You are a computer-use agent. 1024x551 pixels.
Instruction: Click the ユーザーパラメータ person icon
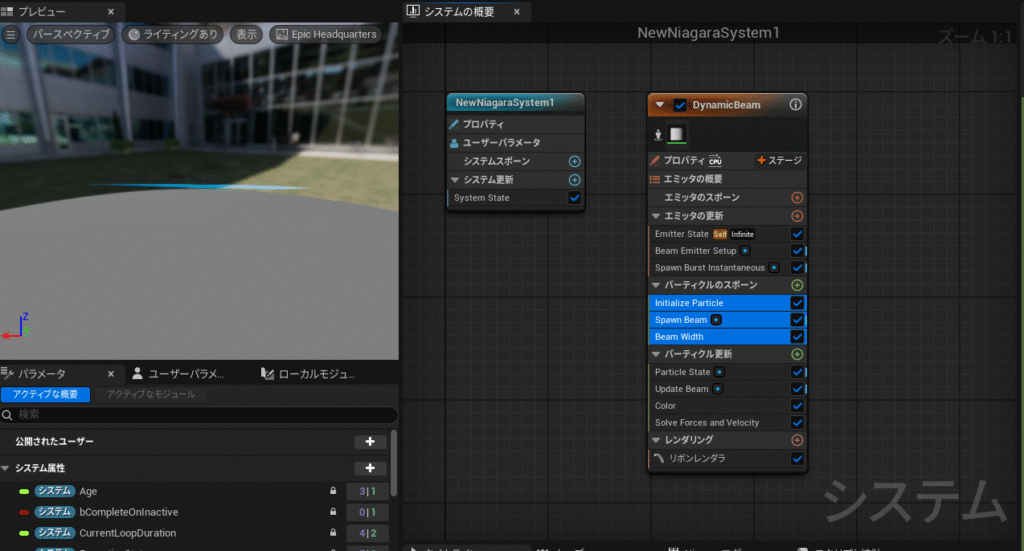(454, 142)
